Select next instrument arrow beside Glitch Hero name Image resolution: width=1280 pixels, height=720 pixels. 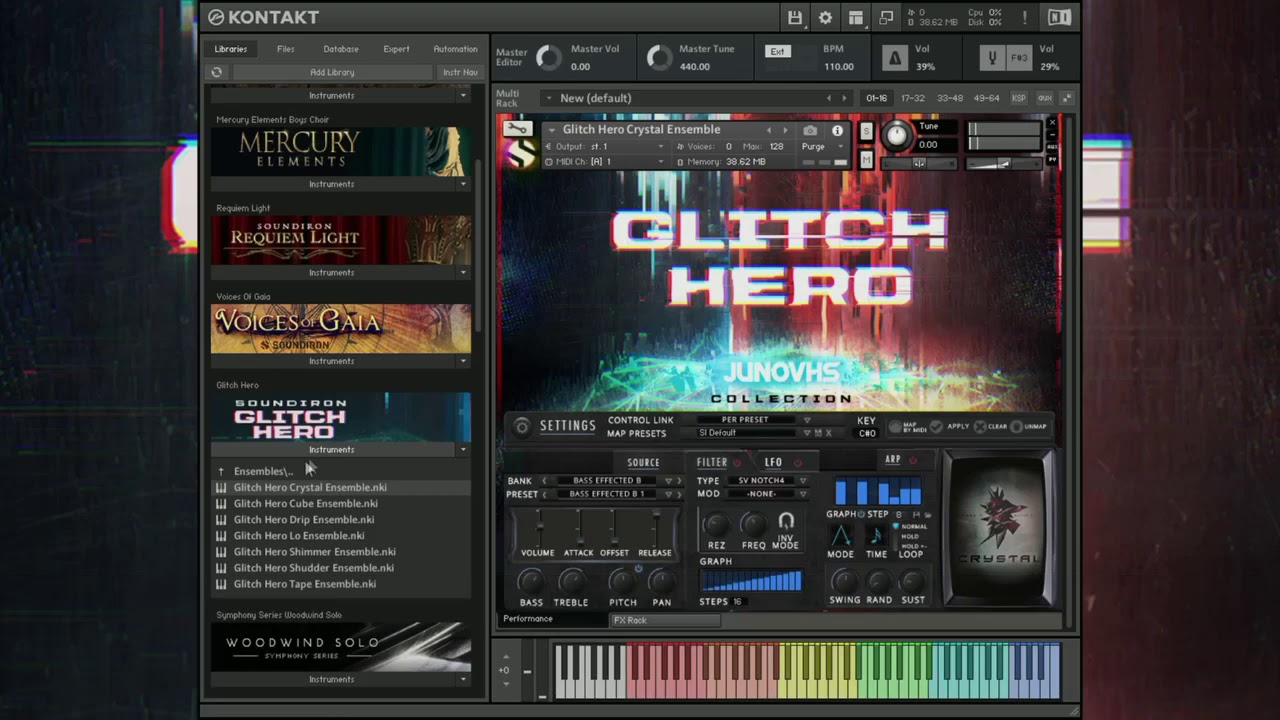(786, 130)
